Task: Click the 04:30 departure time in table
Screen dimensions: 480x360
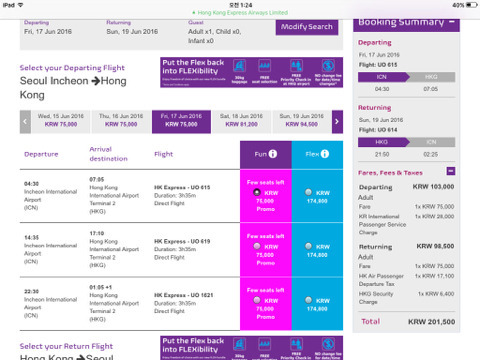Action: pos(31,184)
